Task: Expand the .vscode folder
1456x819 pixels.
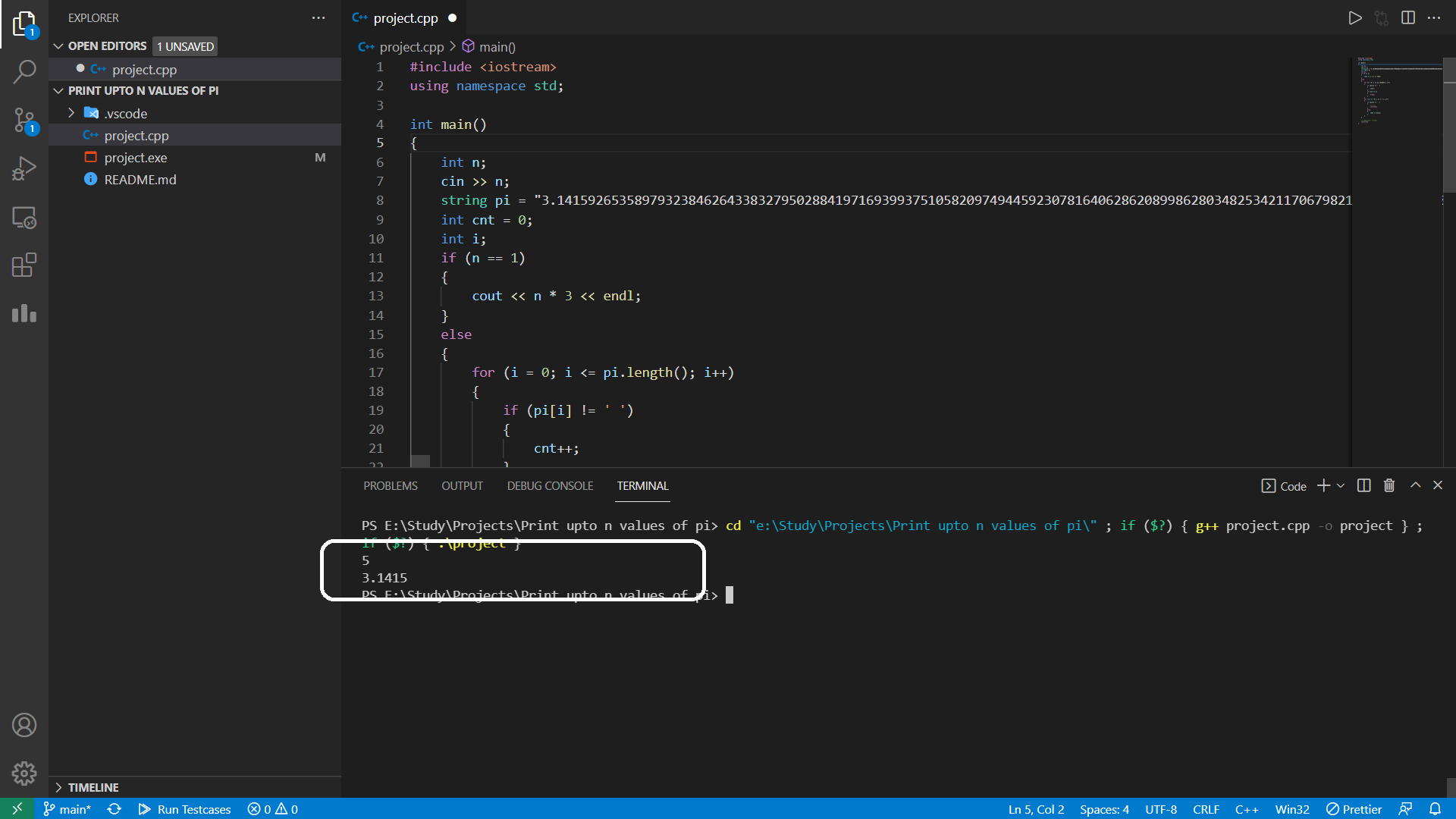Action: click(x=72, y=113)
